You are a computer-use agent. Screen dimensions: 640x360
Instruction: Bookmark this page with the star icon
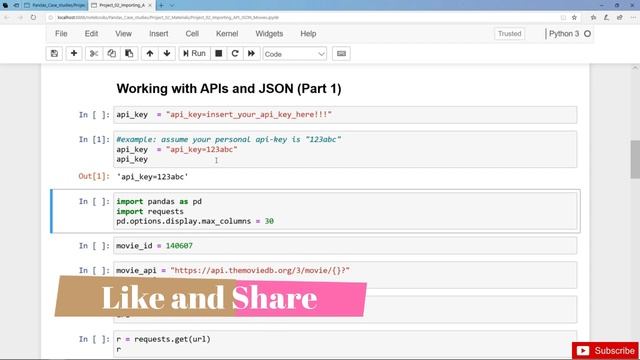(574, 18)
